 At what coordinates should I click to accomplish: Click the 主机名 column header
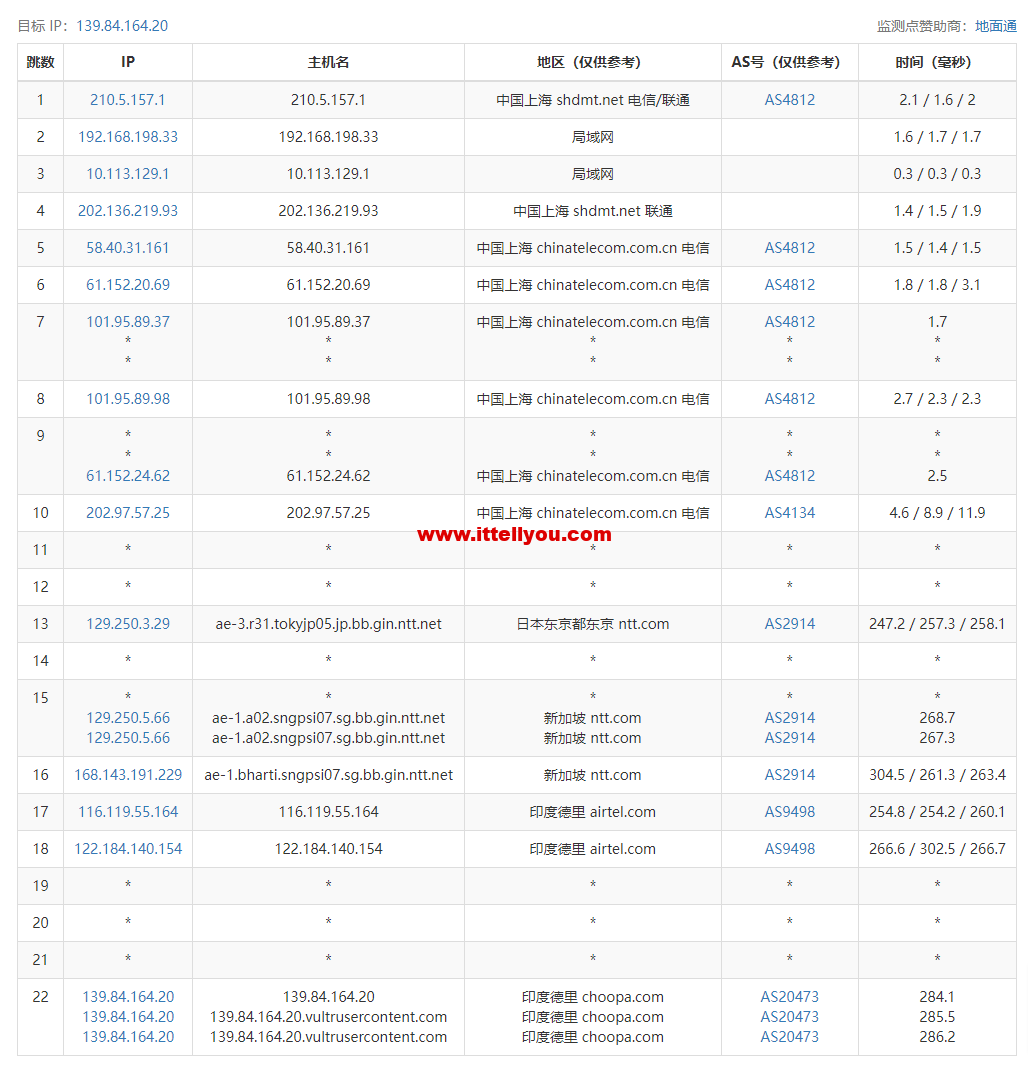point(328,62)
